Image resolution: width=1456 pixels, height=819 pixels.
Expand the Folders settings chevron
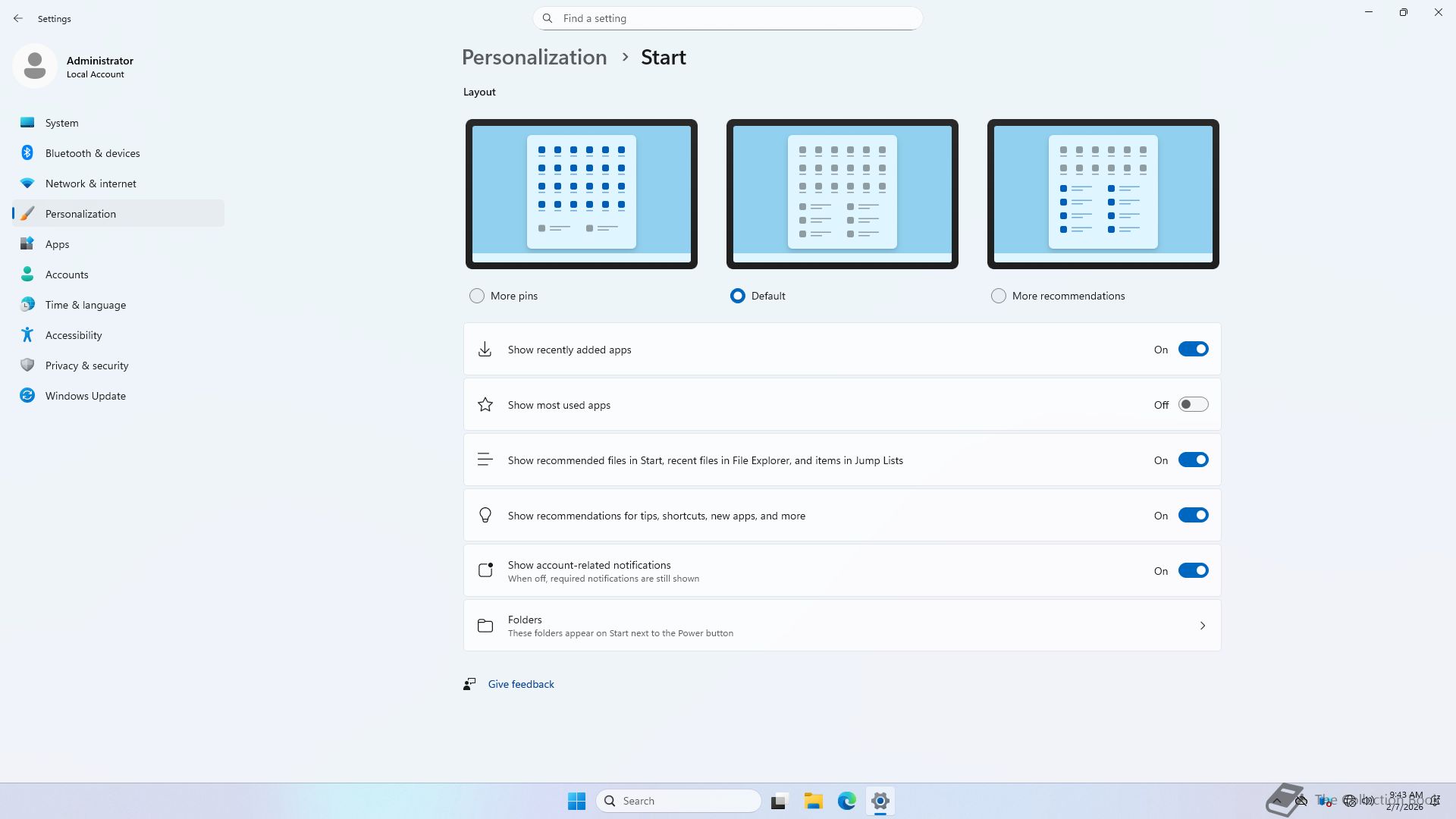coord(1202,626)
